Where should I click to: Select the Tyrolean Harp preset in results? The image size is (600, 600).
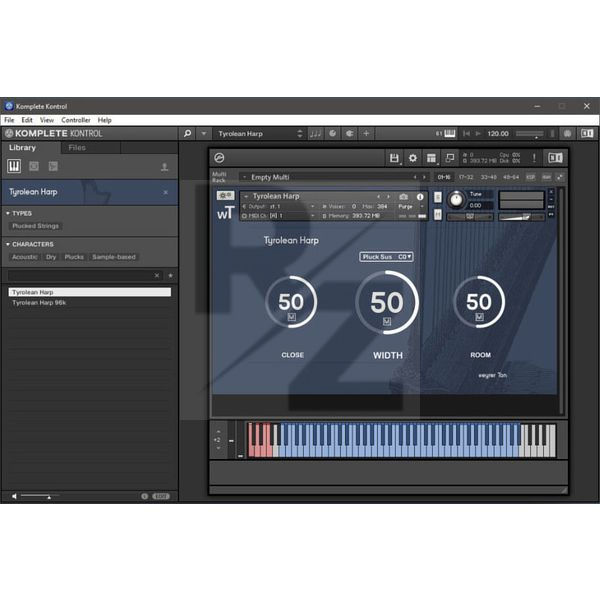click(90, 292)
